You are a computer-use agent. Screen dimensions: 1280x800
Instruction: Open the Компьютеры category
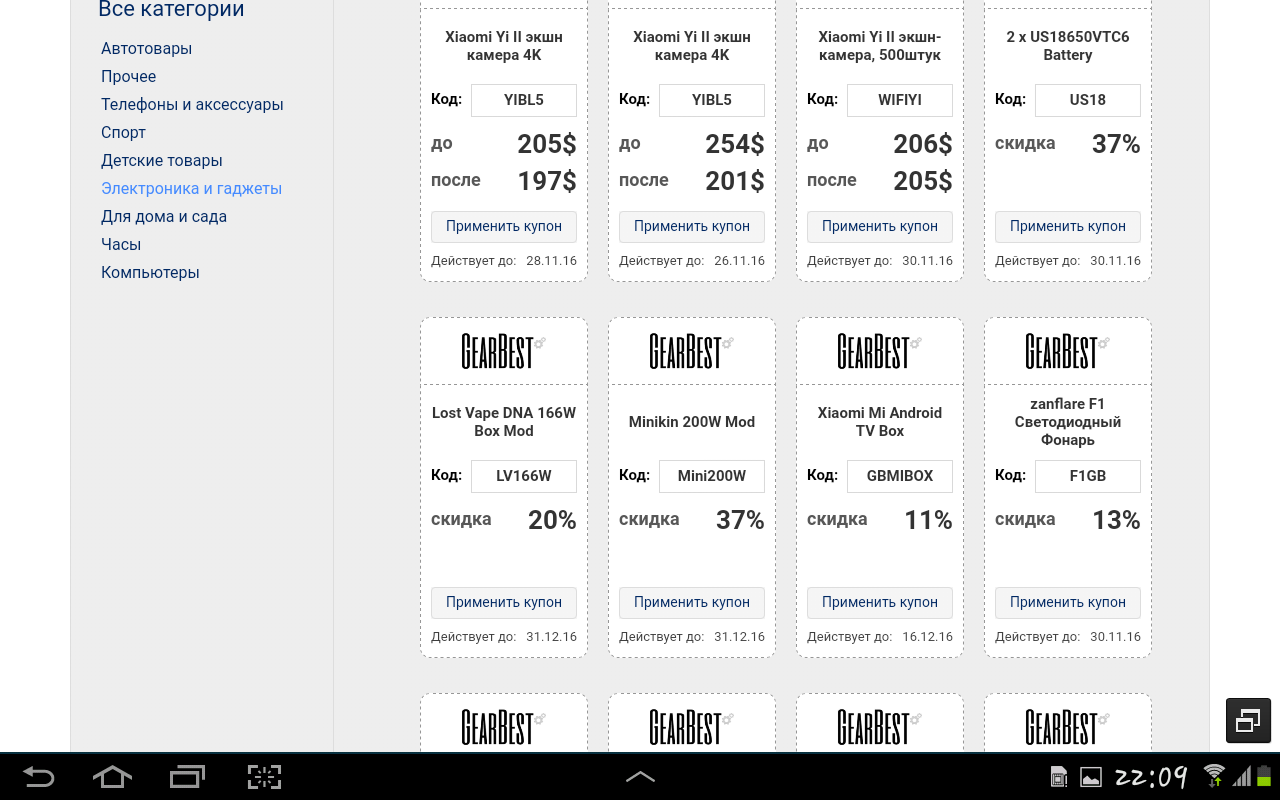pyautogui.click(x=150, y=272)
